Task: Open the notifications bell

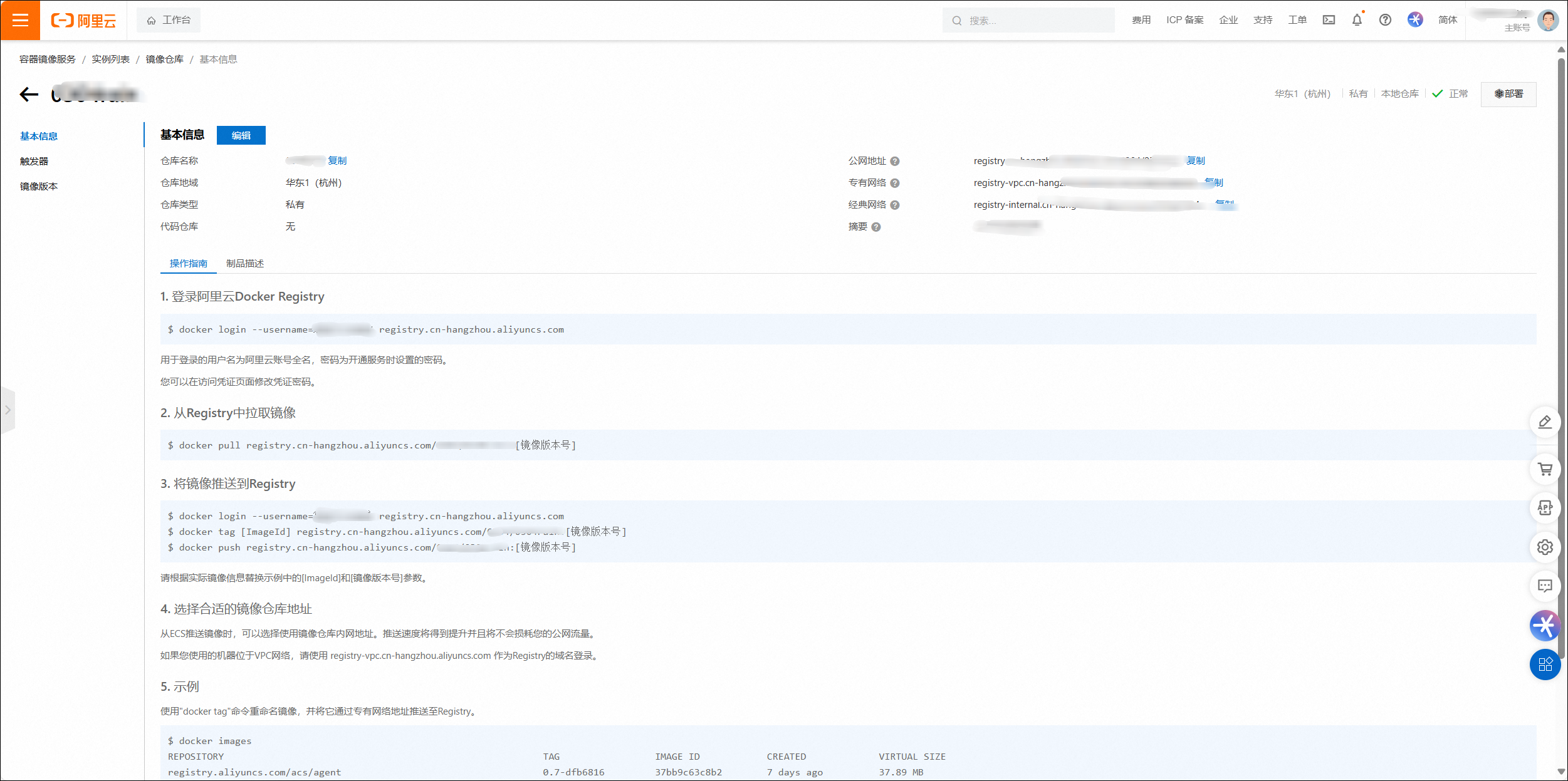Action: tap(1357, 20)
